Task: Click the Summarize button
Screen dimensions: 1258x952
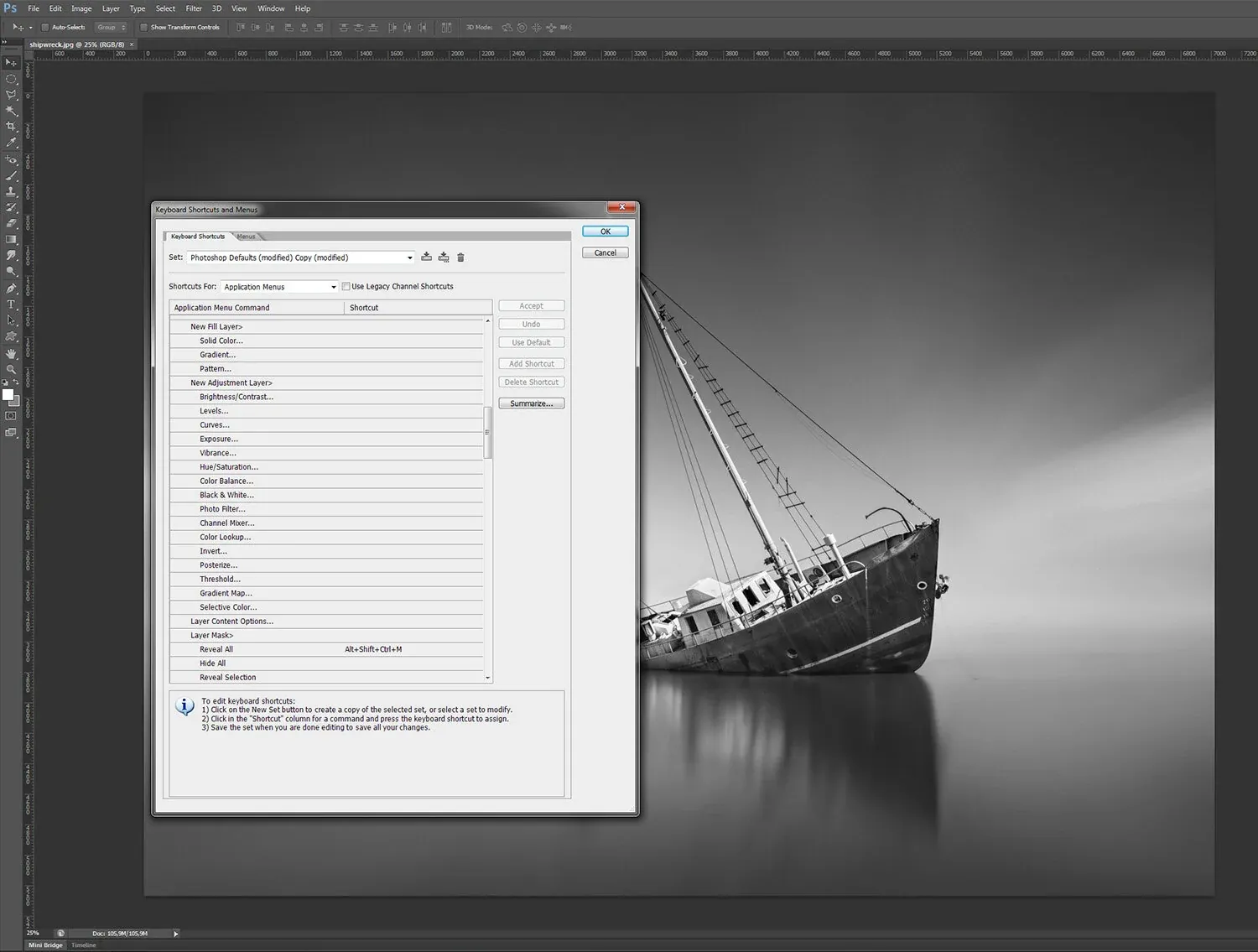Action: [531, 403]
